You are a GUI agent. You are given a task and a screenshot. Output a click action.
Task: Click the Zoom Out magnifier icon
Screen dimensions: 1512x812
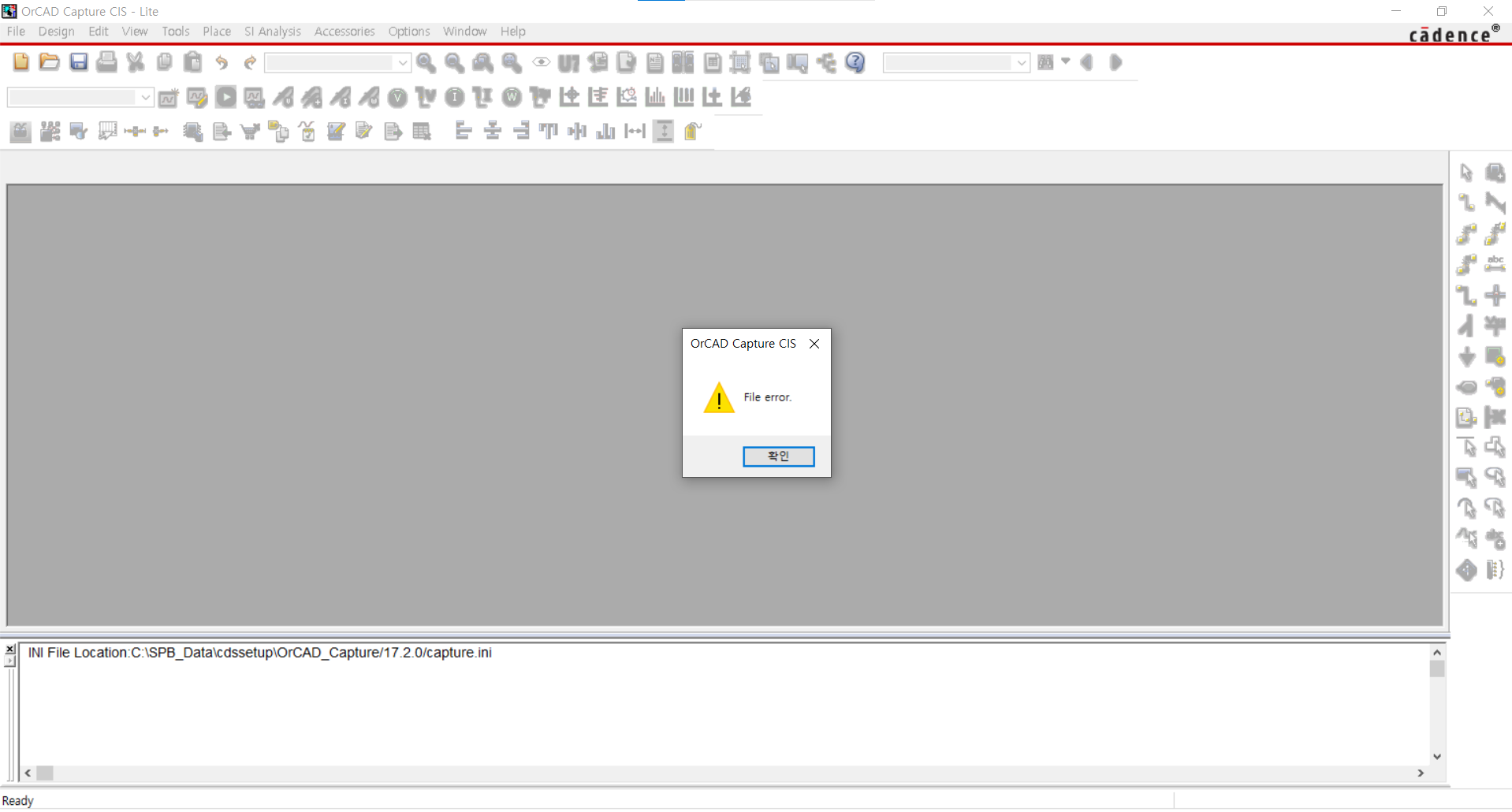click(x=455, y=62)
